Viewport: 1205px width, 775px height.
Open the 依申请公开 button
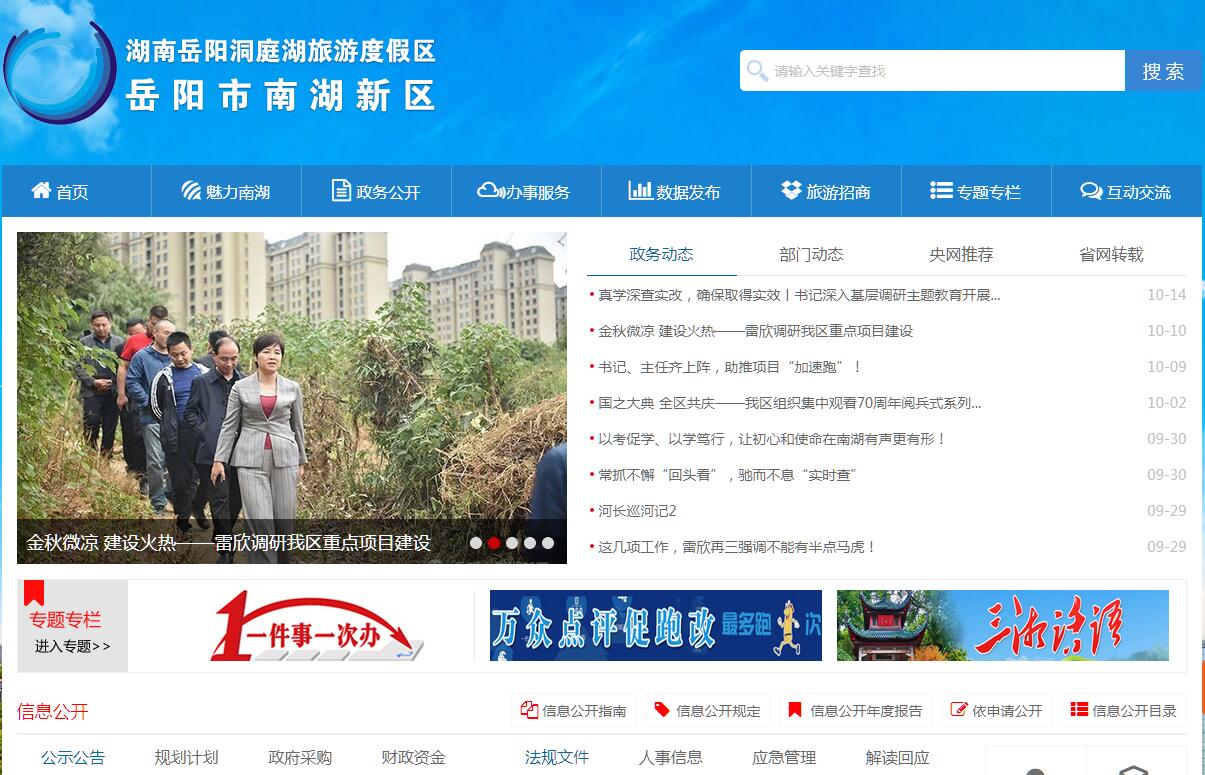997,711
